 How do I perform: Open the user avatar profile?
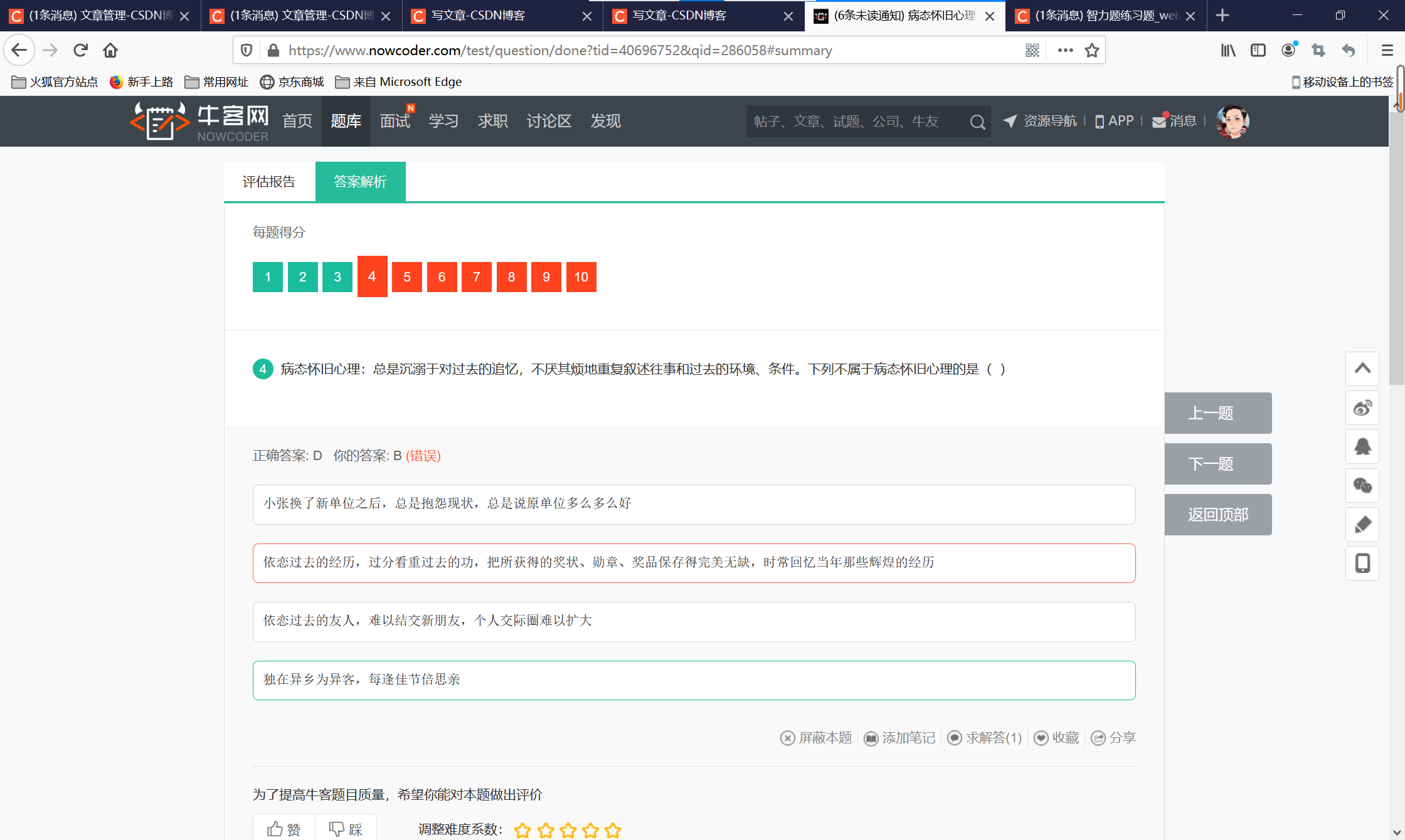pyautogui.click(x=1233, y=121)
